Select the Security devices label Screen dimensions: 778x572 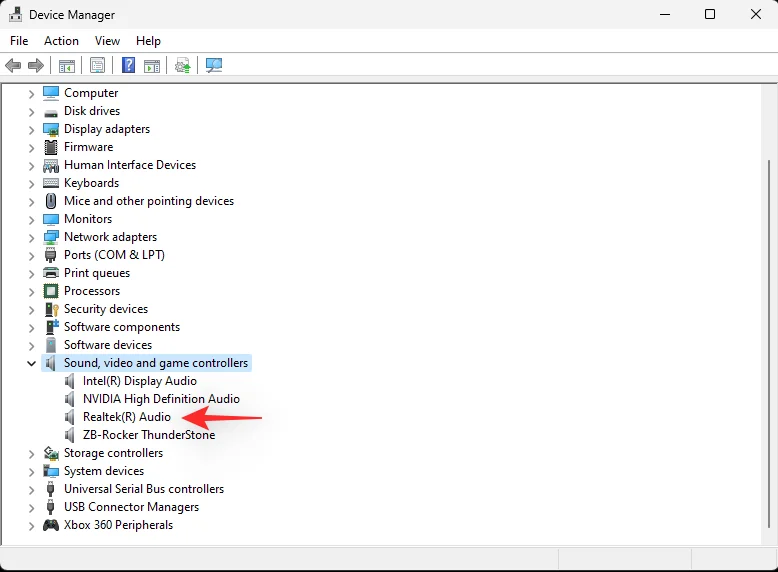[x=106, y=309]
